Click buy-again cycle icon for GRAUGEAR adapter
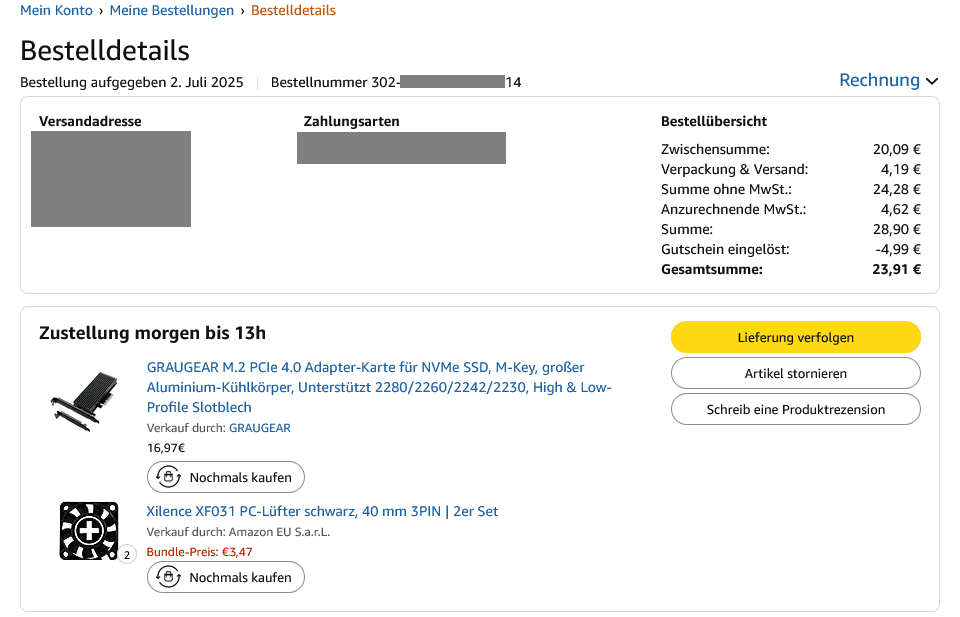960x617 pixels. pos(169,477)
